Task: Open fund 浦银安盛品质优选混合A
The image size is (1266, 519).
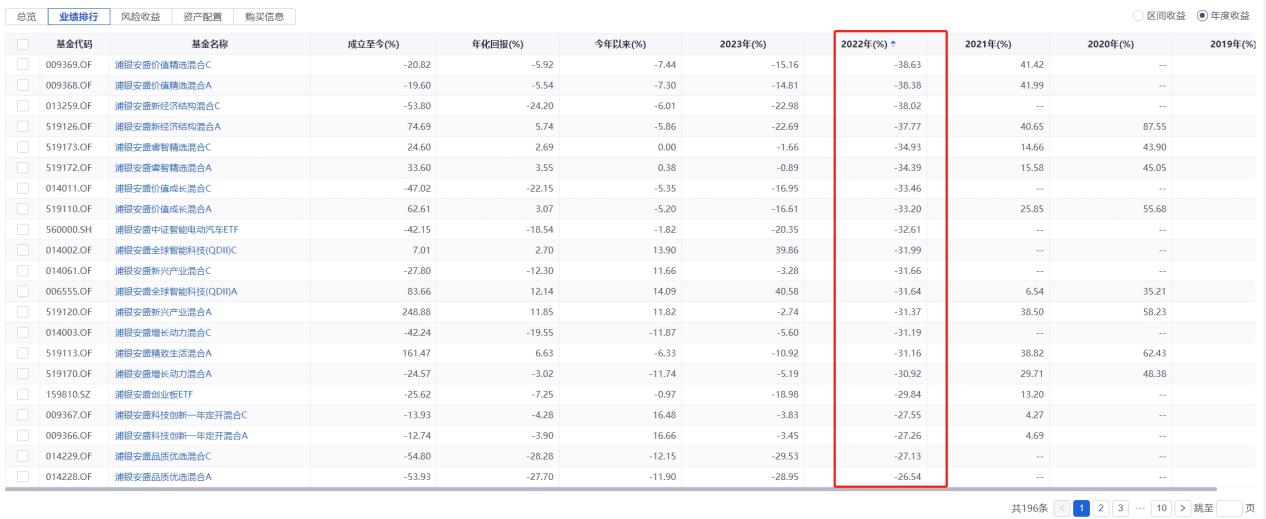Action: 164,475
